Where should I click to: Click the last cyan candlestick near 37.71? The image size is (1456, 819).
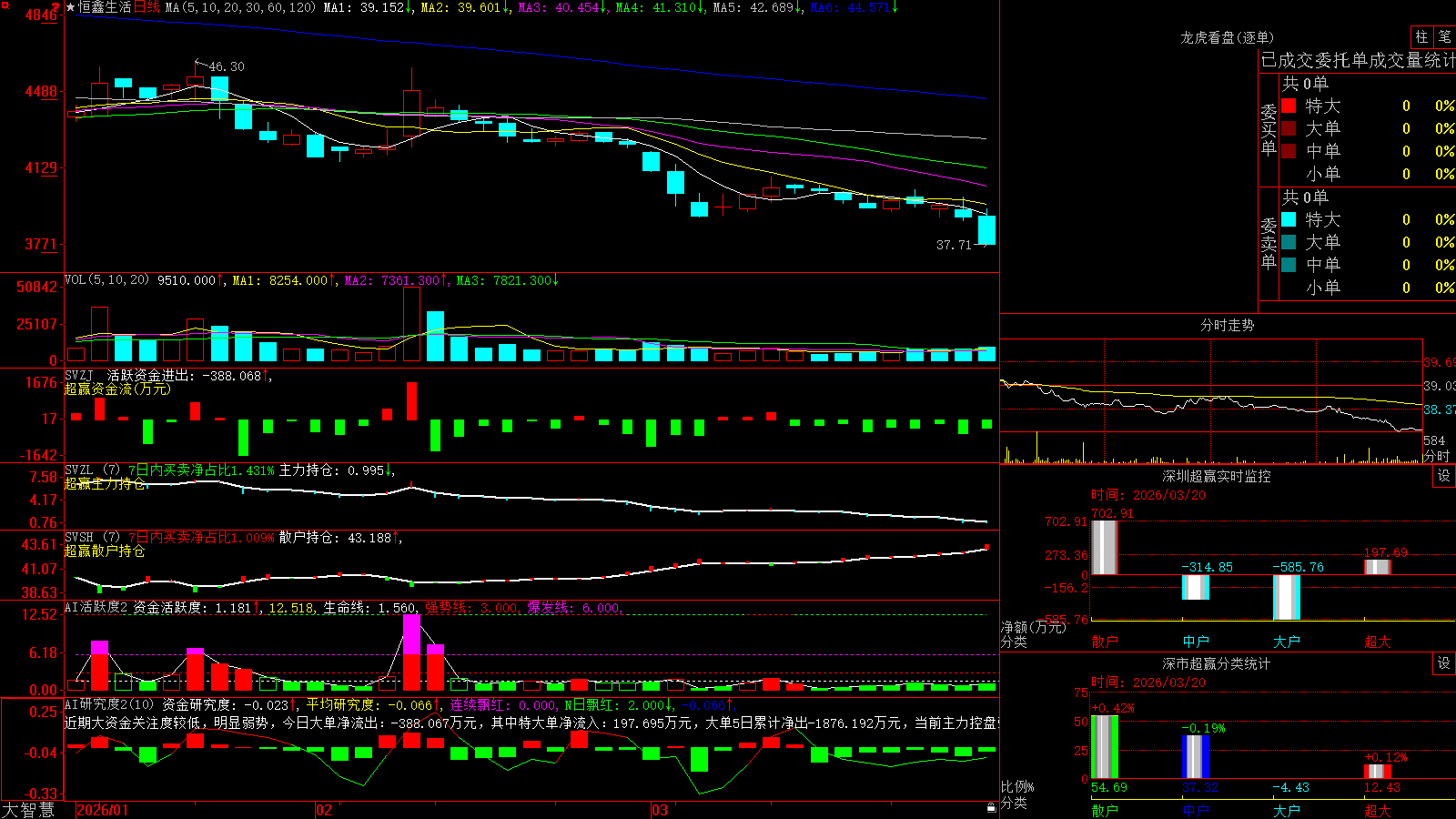point(986,229)
